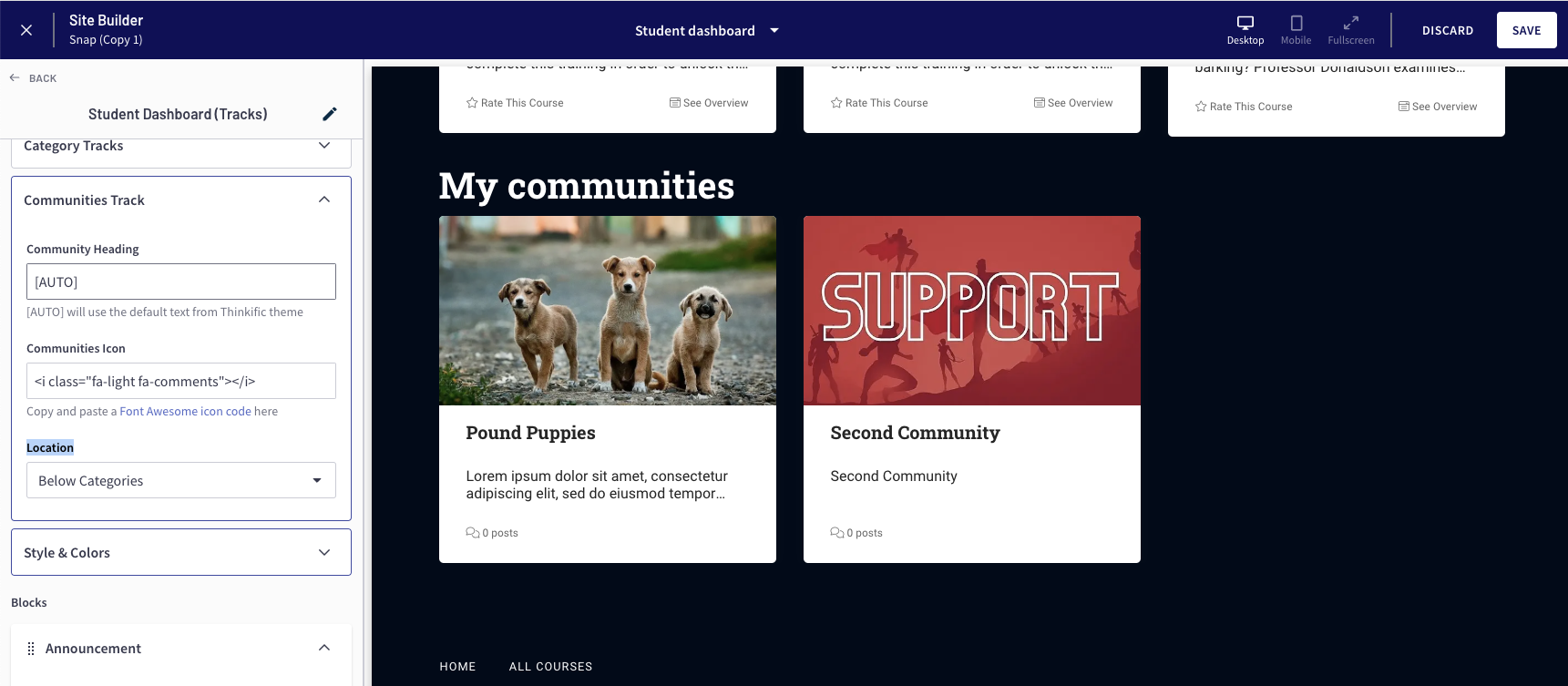Click the Community Heading input field
Image resolution: width=1568 pixels, height=686 pixels.
click(x=181, y=282)
